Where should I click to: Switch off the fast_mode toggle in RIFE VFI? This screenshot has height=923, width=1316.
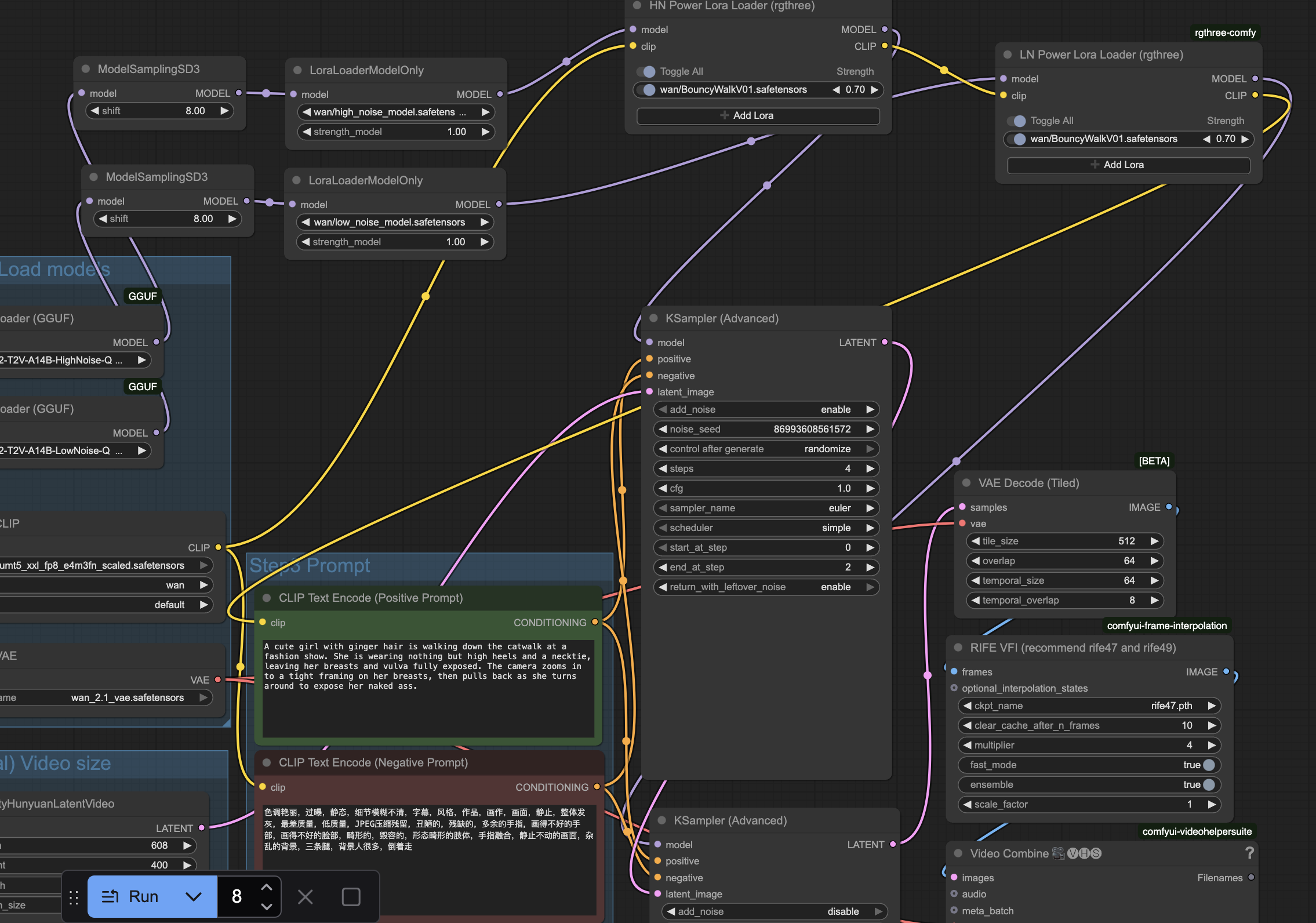1208,765
